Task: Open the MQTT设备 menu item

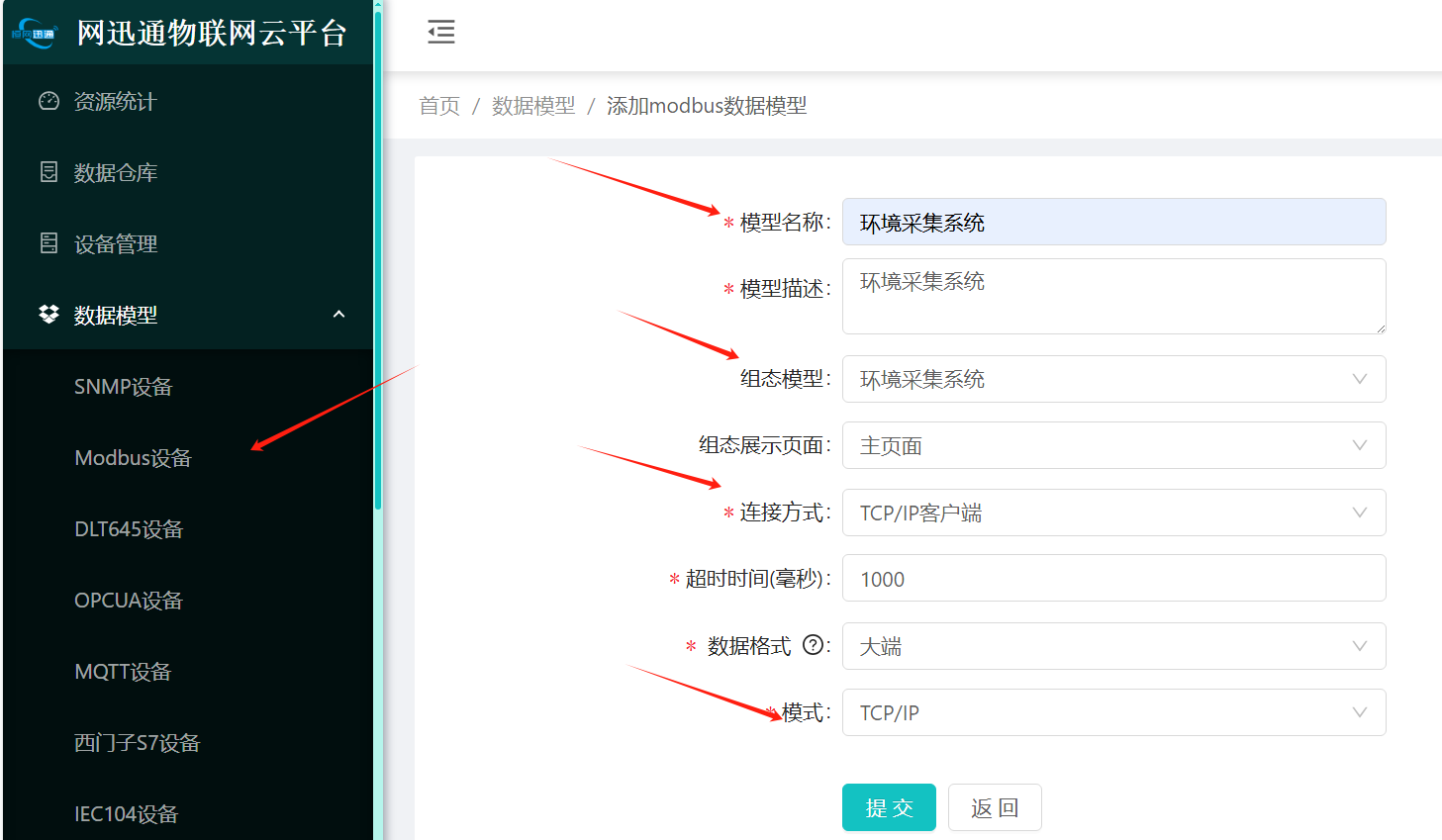Action: [x=123, y=672]
